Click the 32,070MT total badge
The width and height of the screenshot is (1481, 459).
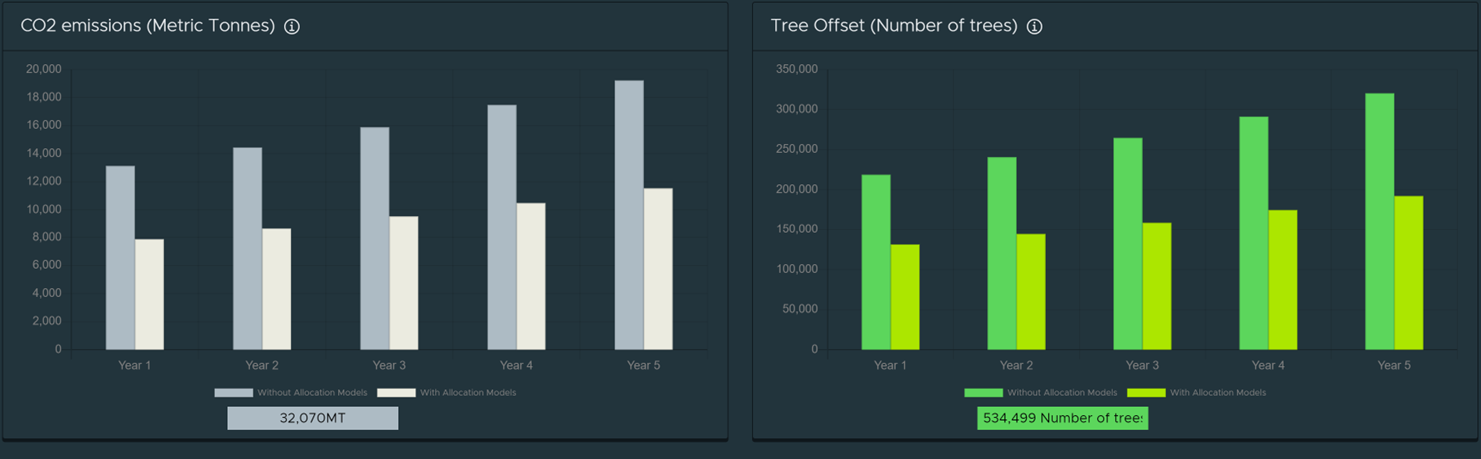[x=313, y=418]
